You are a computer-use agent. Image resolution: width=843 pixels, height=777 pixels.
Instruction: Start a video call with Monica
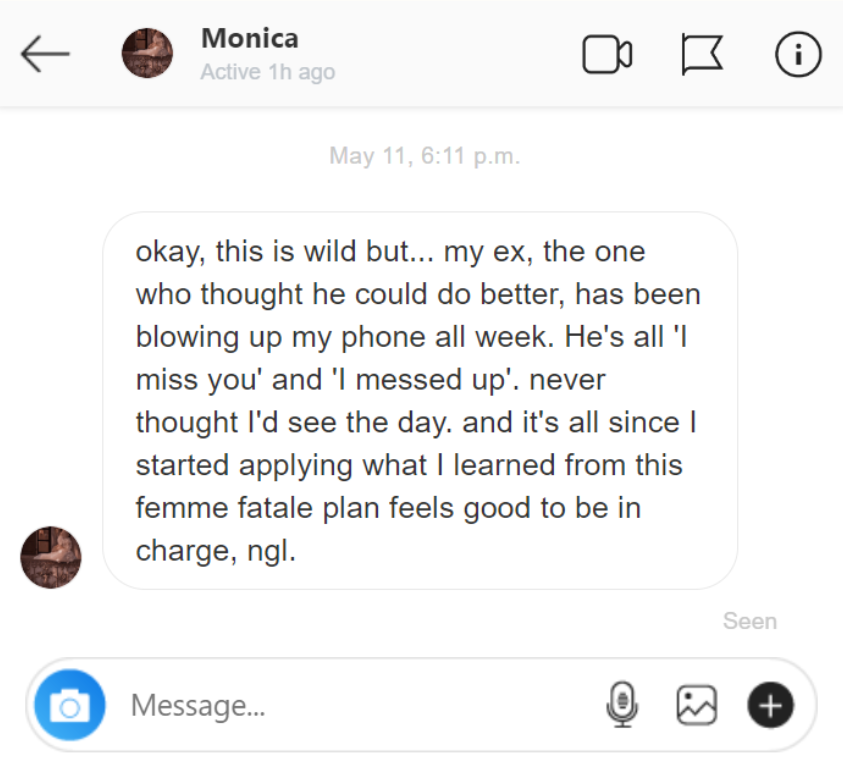click(x=607, y=55)
